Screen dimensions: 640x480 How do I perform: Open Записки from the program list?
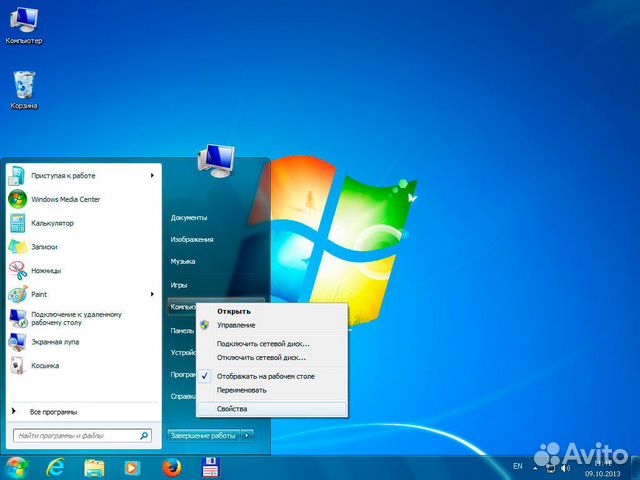pos(44,247)
